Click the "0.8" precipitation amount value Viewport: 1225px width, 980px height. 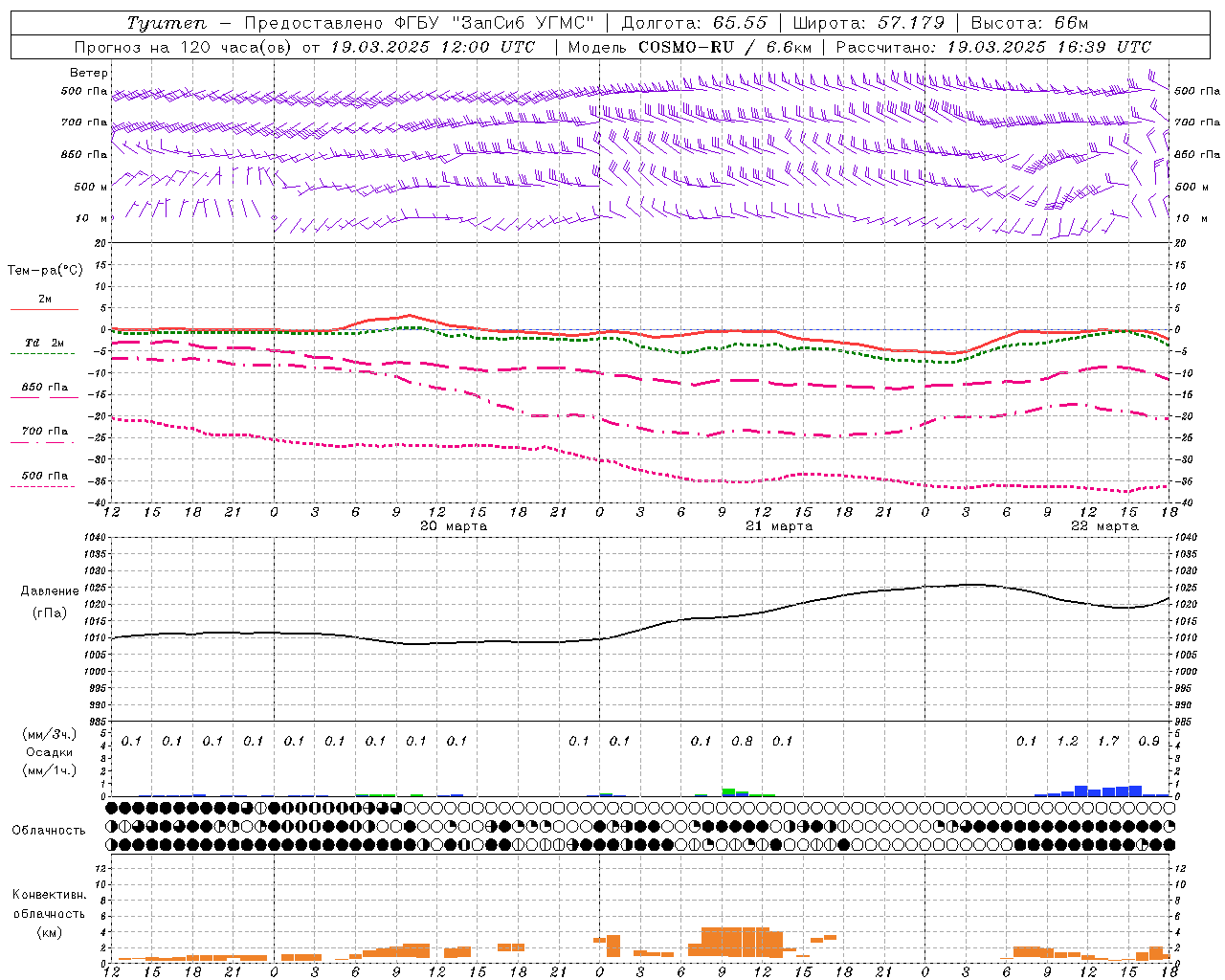click(x=742, y=741)
